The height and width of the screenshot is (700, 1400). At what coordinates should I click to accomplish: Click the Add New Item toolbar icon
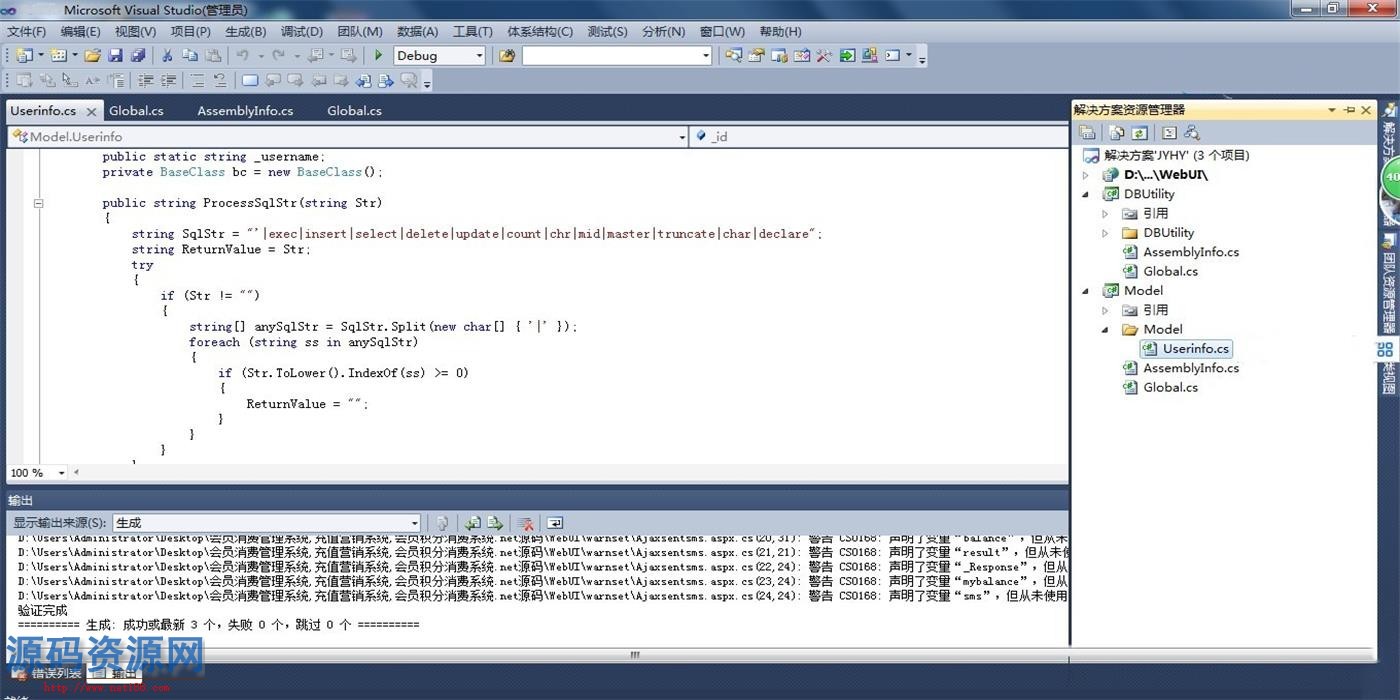(x=58, y=55)
